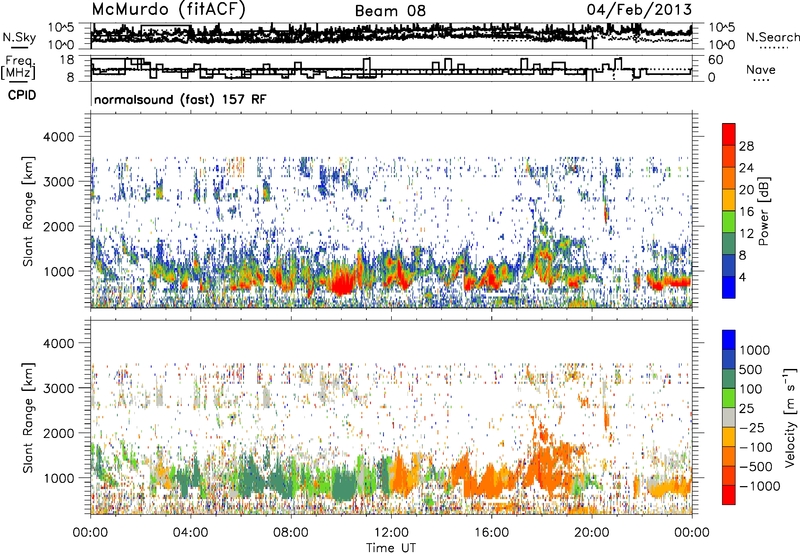The image size is (800, 554).
Task: Click the 'Power [dB]' colorbar title
Action: point(764,211)
